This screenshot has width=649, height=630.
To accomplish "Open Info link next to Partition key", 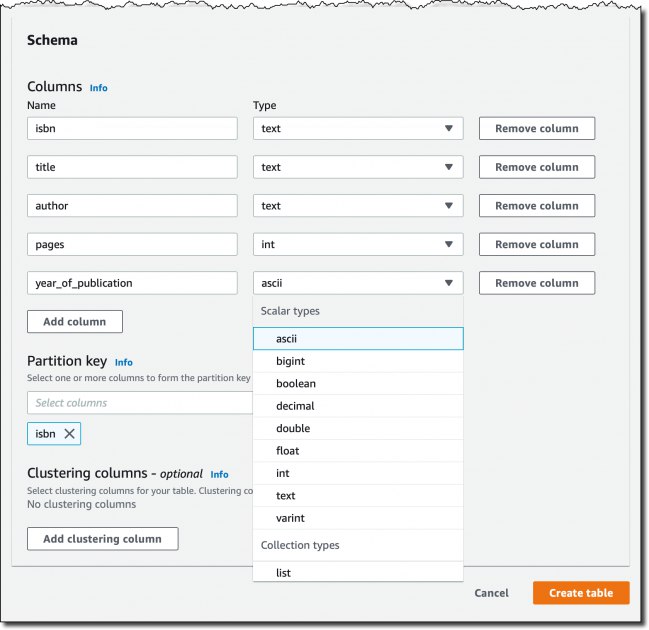I will 124,362.
